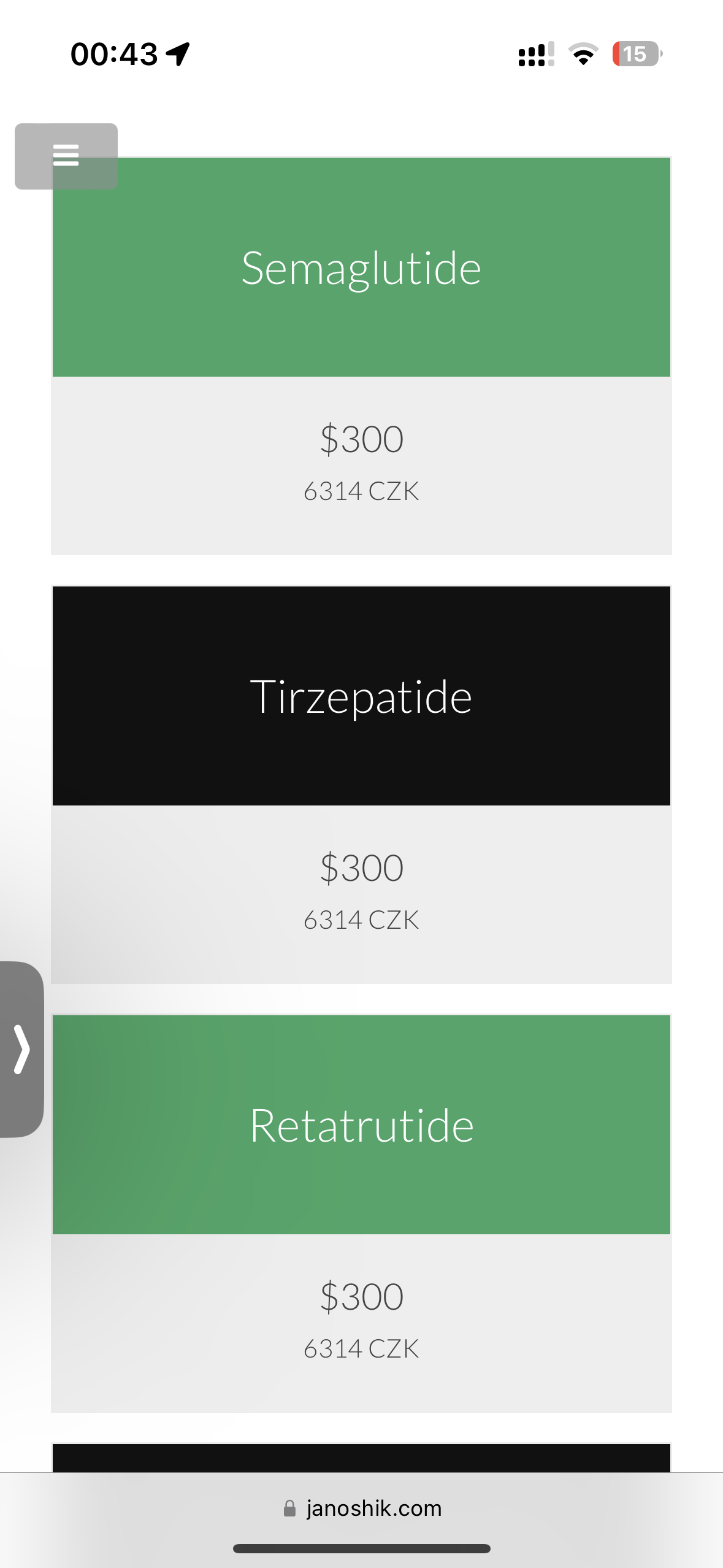Open the hamburger menu button
723x1568 pixels.
[66, 156]
